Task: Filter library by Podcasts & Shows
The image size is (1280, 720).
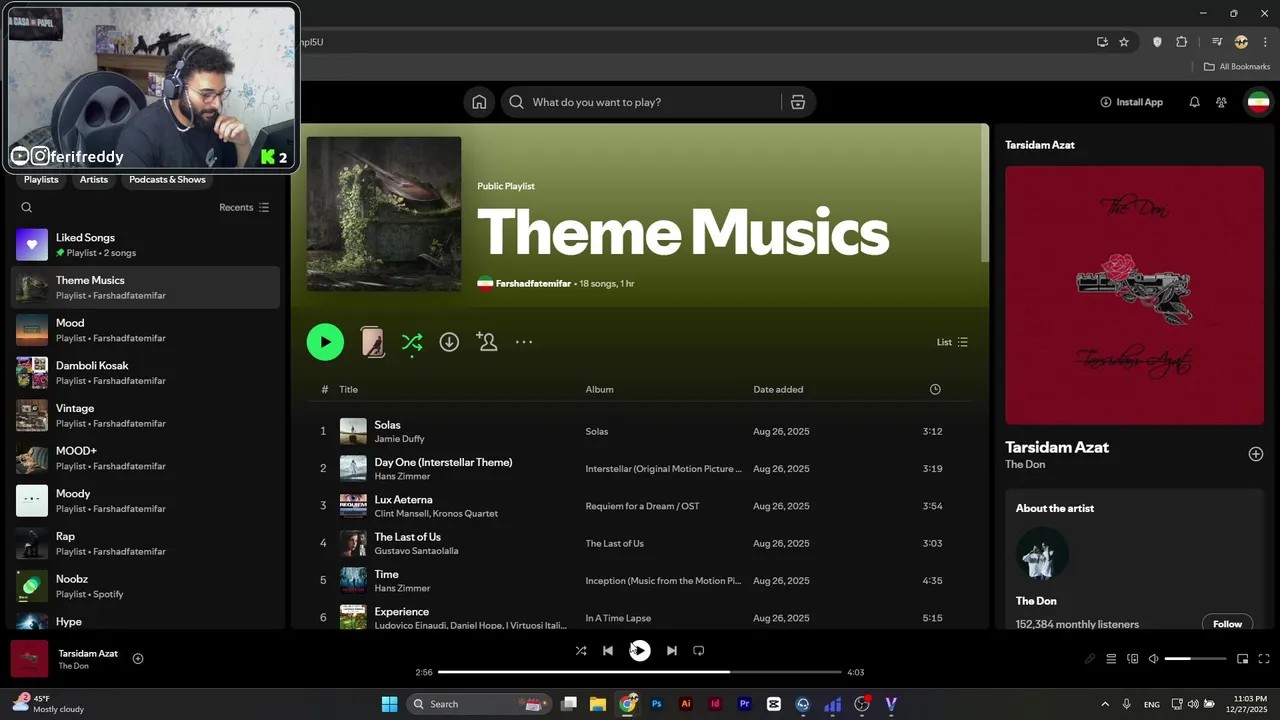Action: 167,180
